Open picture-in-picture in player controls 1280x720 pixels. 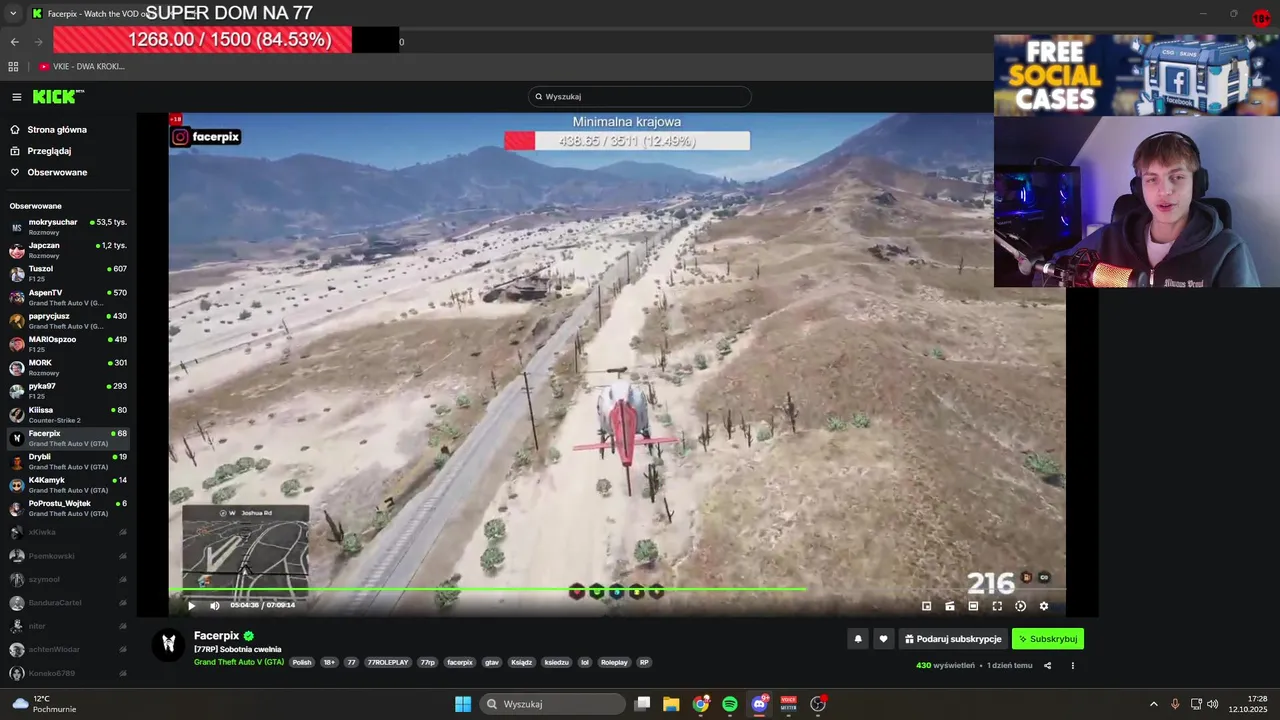coord(926,606)
